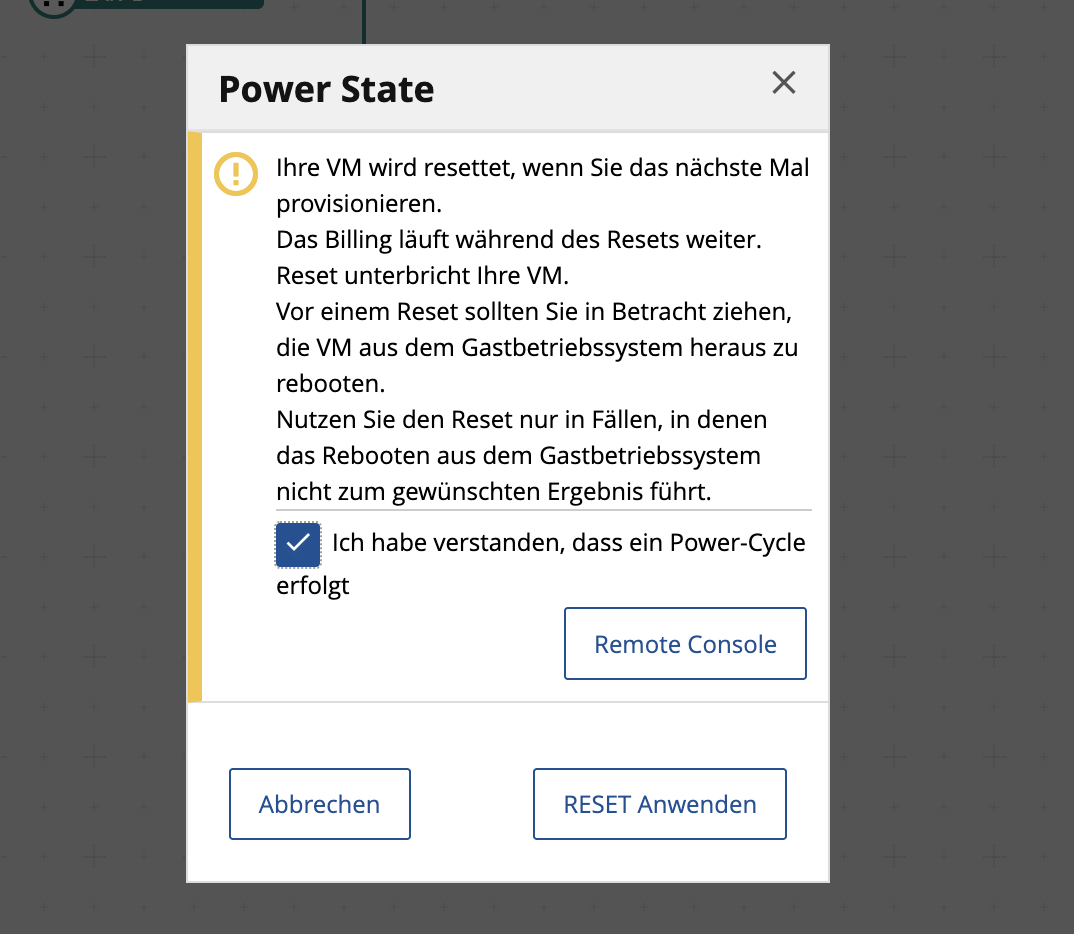Click the checkbox label text 'erfolgt'
This screenshot has width=1074, height=934.
[x=311, y=586]
